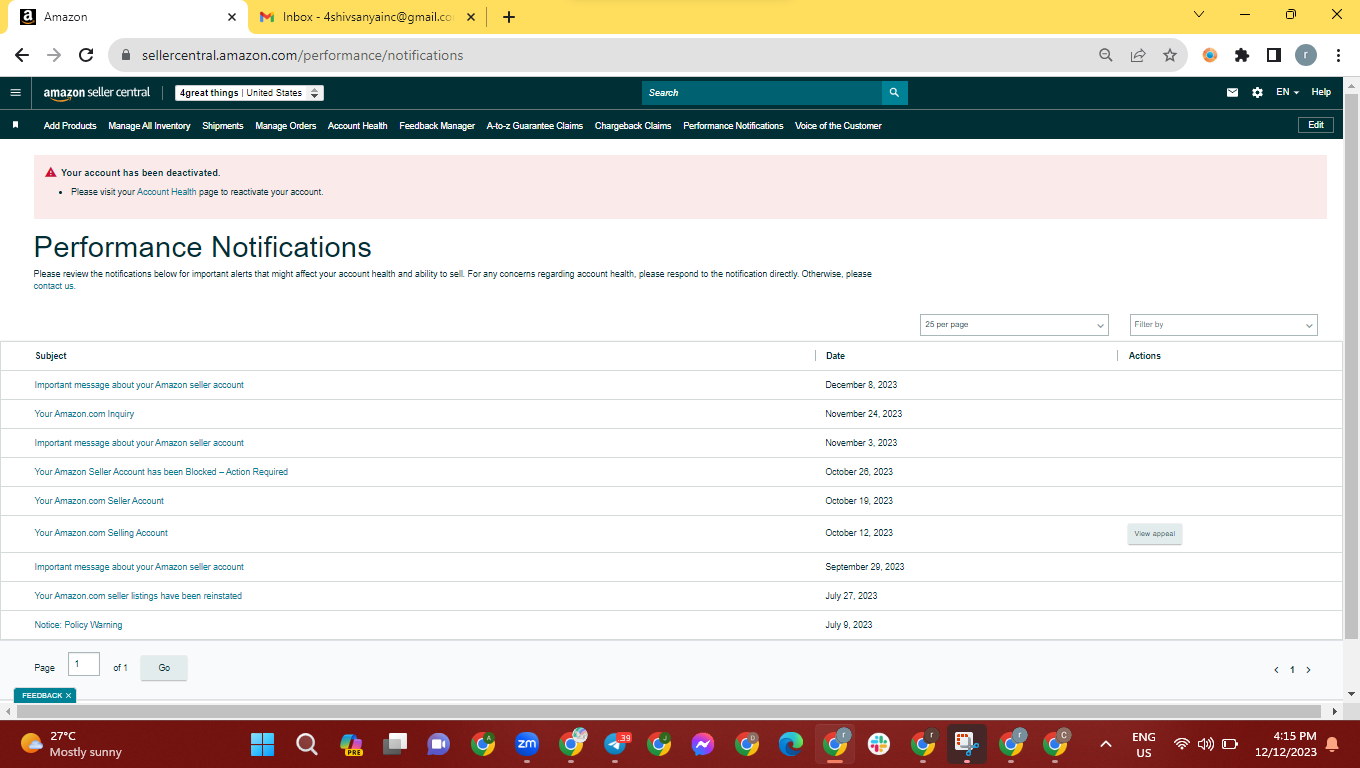The image size is (1360, 768).
Task: Open the Notice: Policy Warning notification
Action: (x=78, y=625)
